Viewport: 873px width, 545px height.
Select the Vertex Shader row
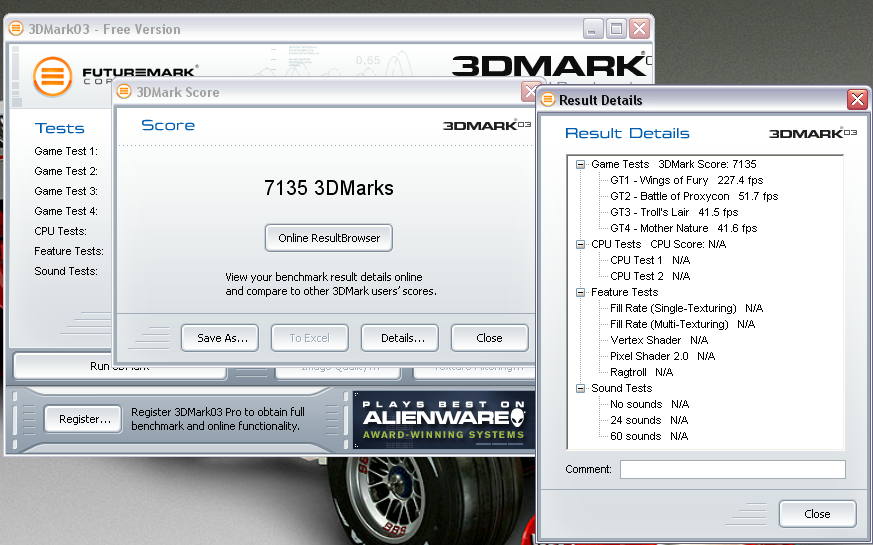(x=659, y=341)
